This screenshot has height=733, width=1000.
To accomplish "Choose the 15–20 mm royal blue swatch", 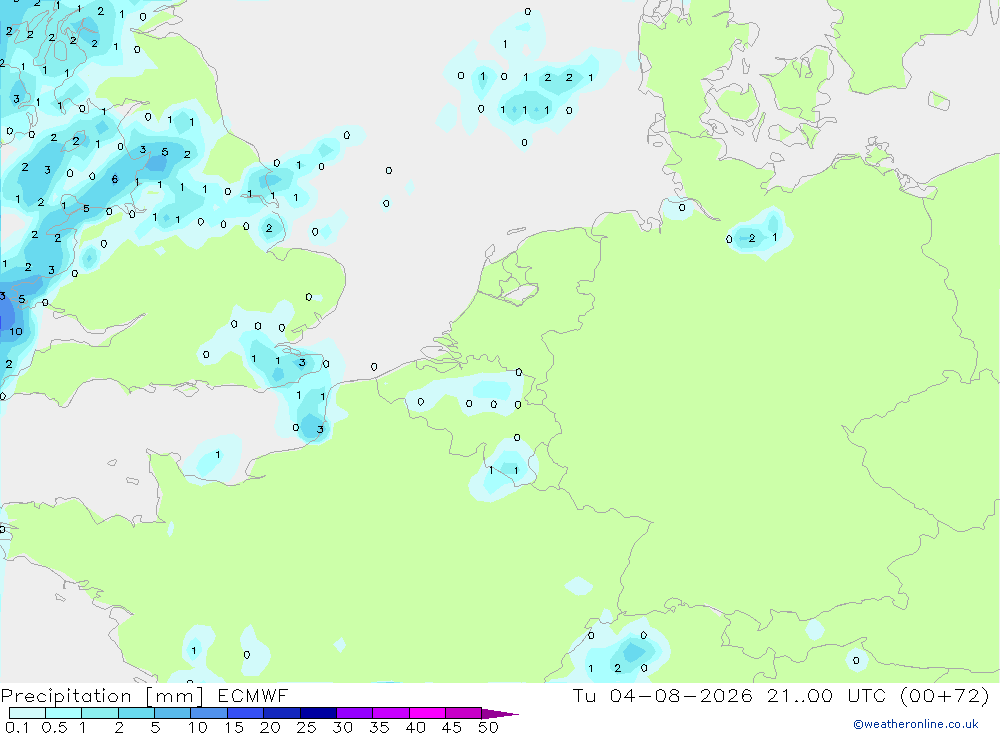I will 246,713.
